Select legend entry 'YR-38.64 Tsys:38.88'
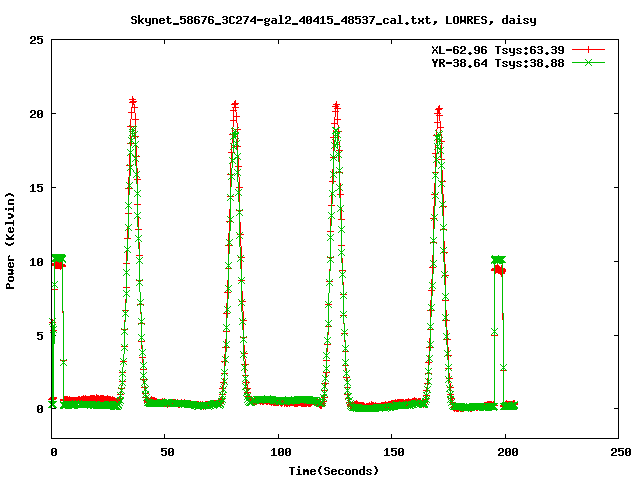Viewport: 640px width, 480px height. [x=498, y=63]
